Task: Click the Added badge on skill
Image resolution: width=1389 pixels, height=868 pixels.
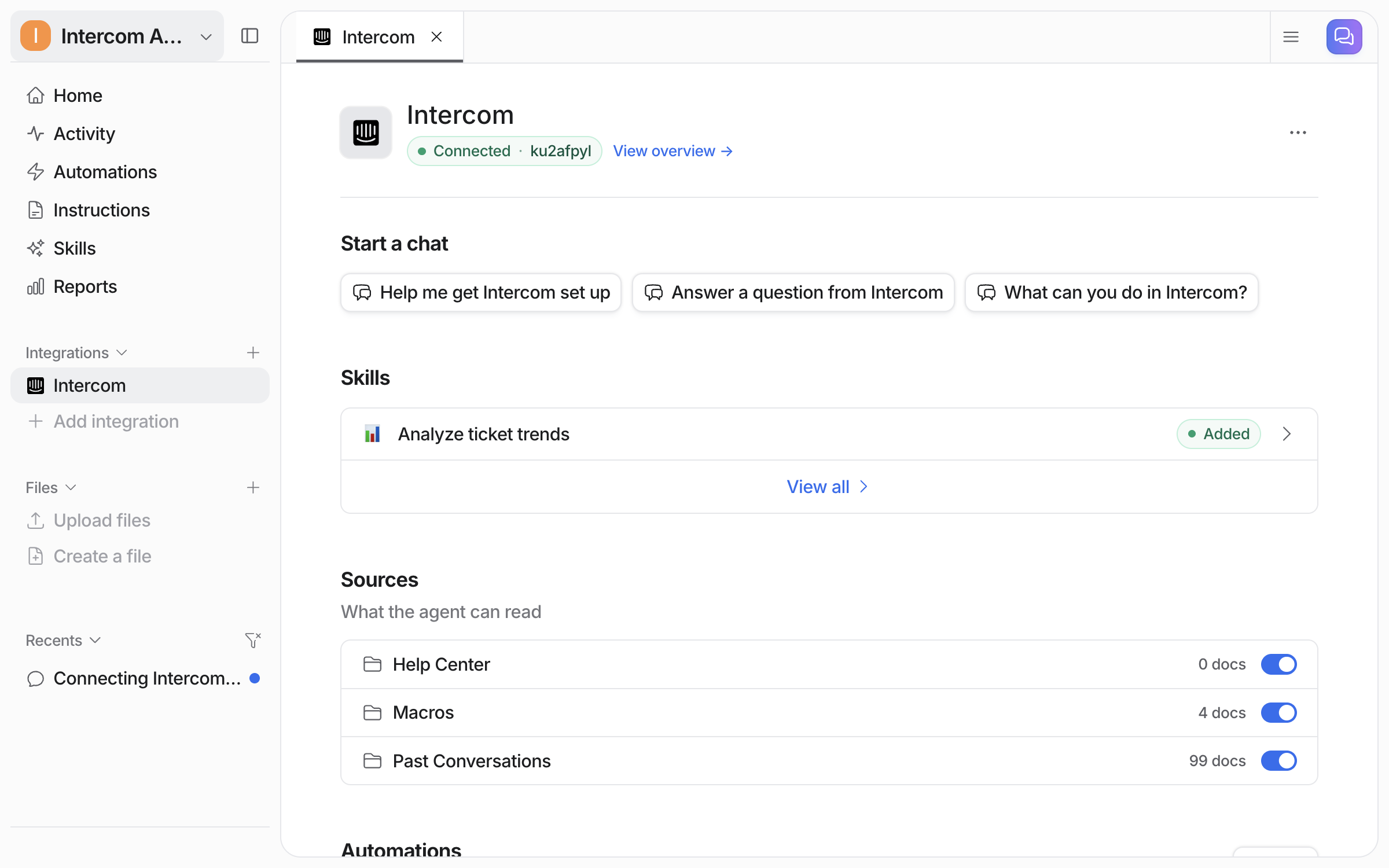Action: click(x=1219, y=434)
